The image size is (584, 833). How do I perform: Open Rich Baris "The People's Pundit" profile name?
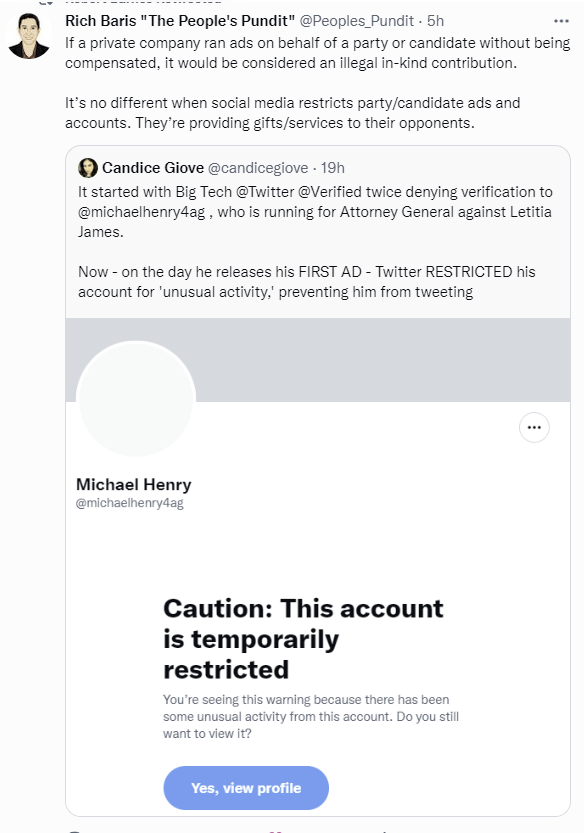tap(180, 21)
